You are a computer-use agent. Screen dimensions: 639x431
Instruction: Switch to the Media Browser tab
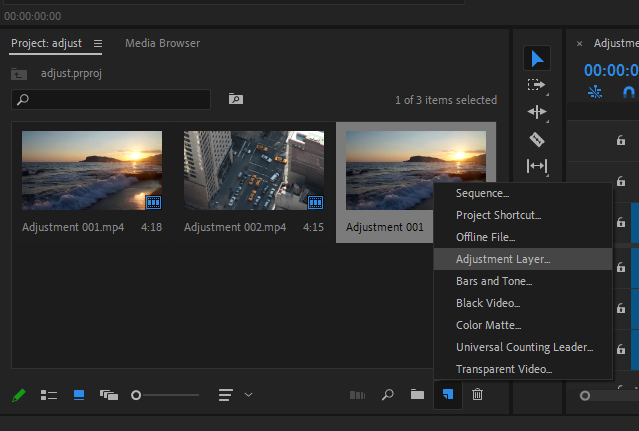click(162, 44)
